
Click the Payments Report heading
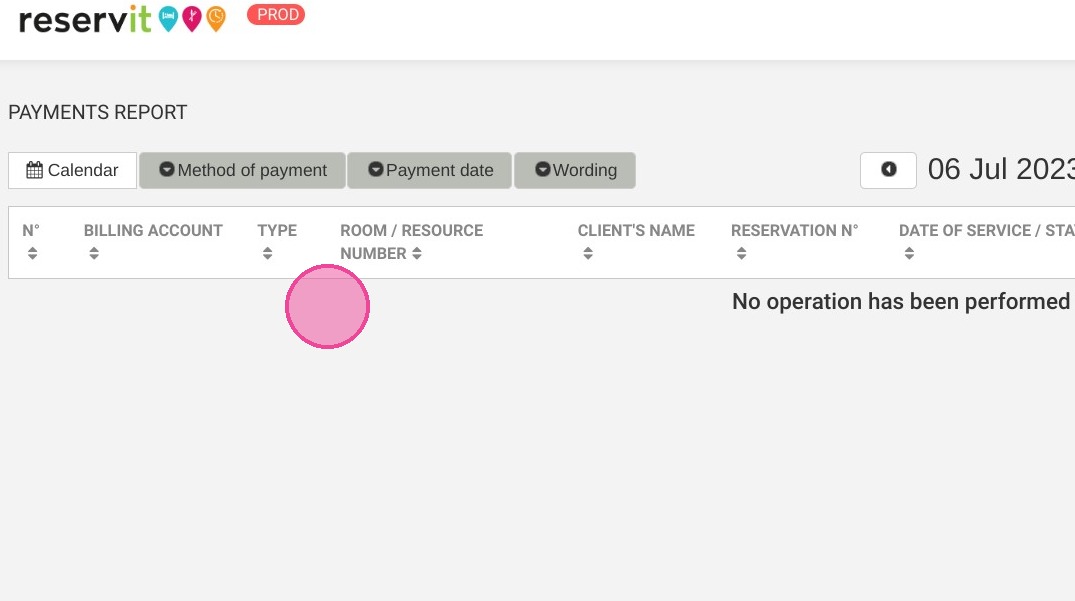(98, 112)
